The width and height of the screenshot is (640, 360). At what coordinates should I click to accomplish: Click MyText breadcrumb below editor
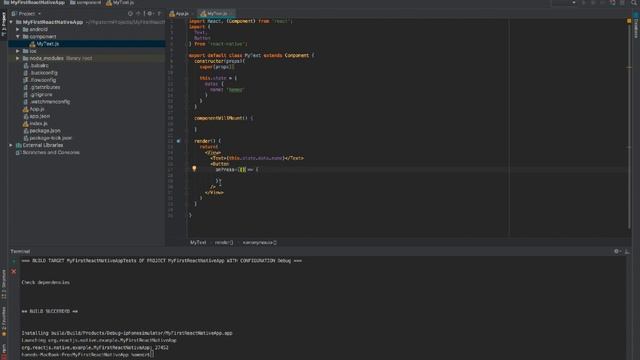[x=198, y=242]
